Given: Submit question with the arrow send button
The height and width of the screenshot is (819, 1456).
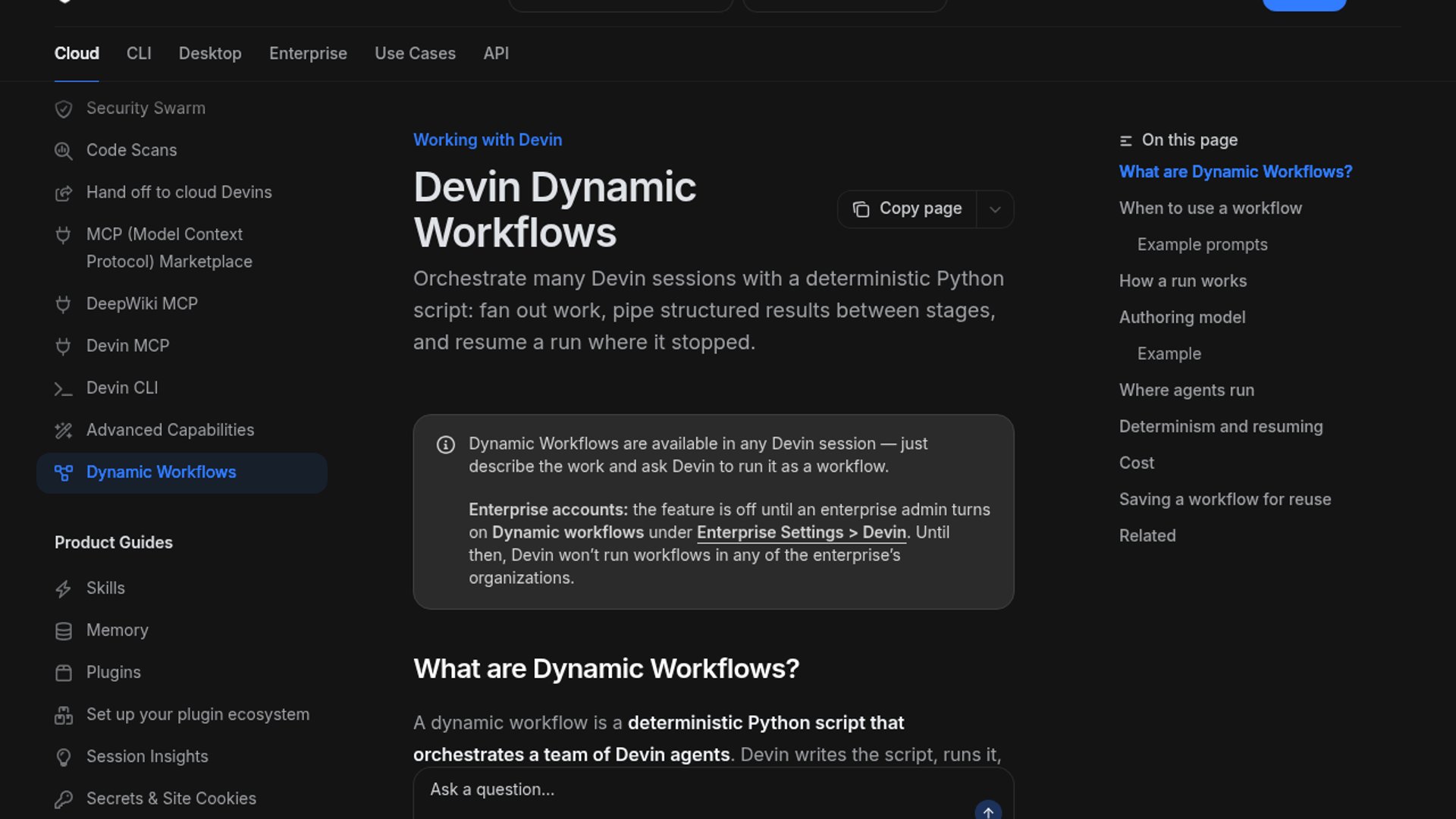Looking at the screenshot, I should [988, 811].
